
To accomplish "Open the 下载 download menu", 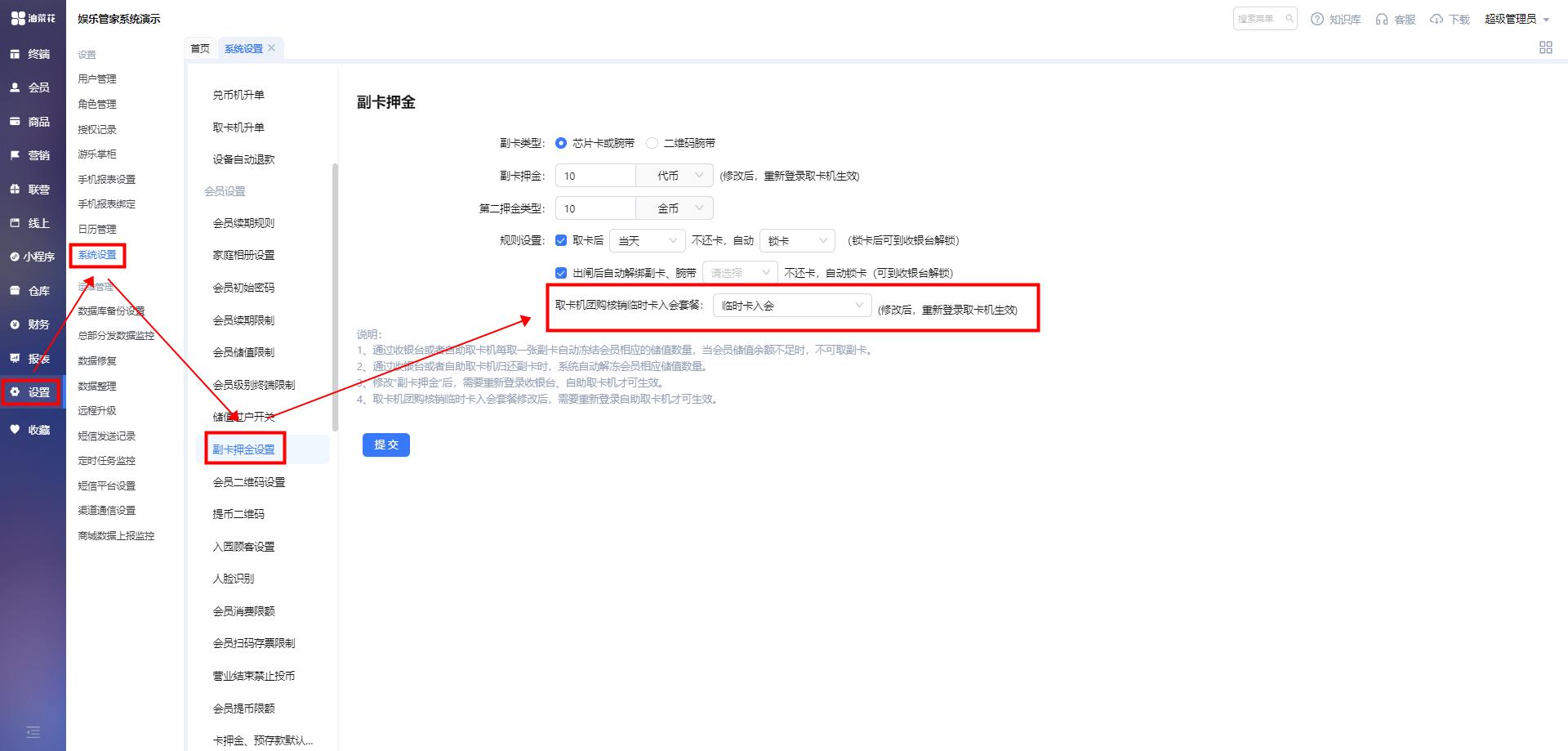I will (1450, 20).
